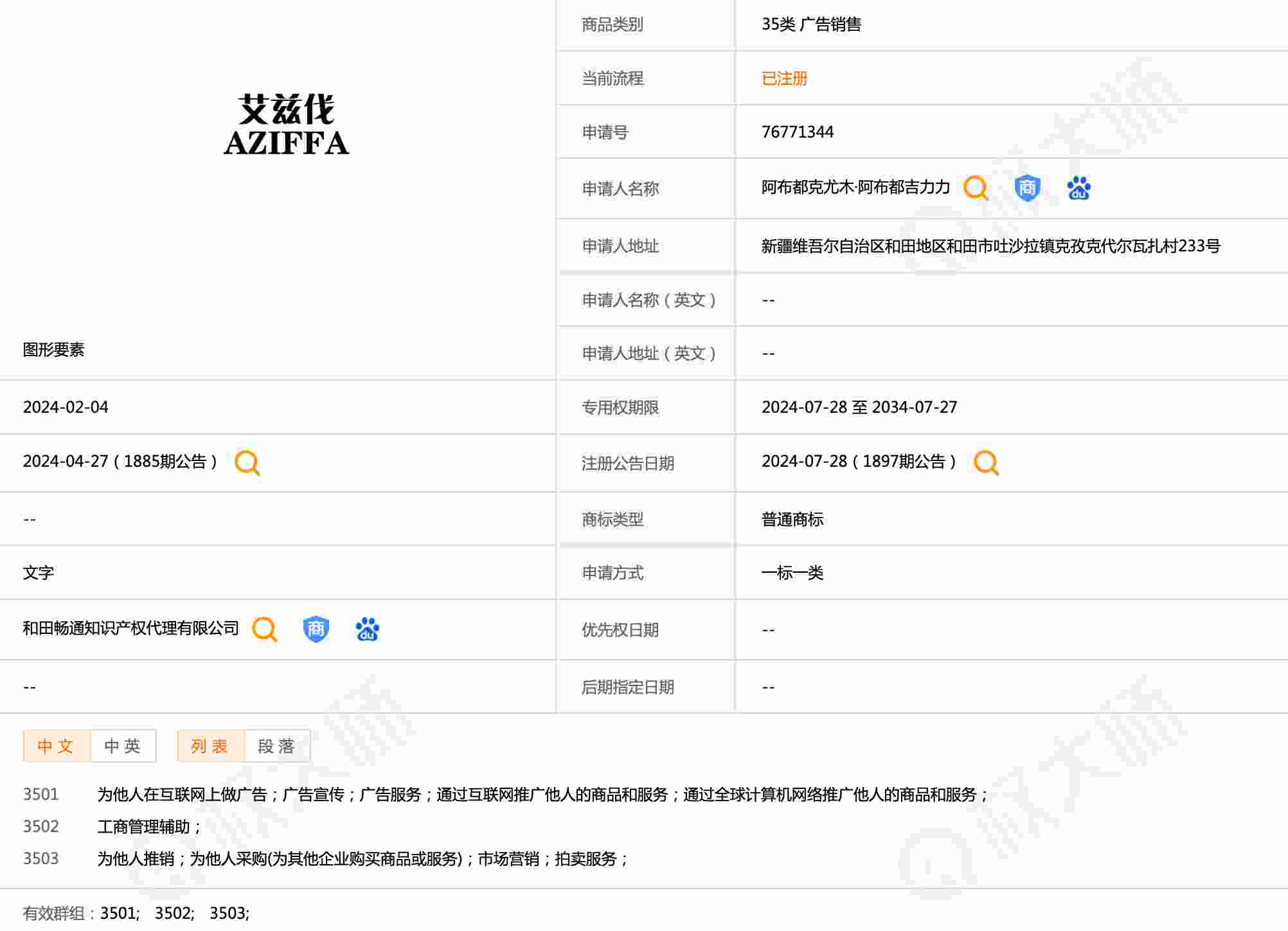Select 段落 paragraph view tab
Viewport: 1288px width, 931px height.
pos(277,746)
